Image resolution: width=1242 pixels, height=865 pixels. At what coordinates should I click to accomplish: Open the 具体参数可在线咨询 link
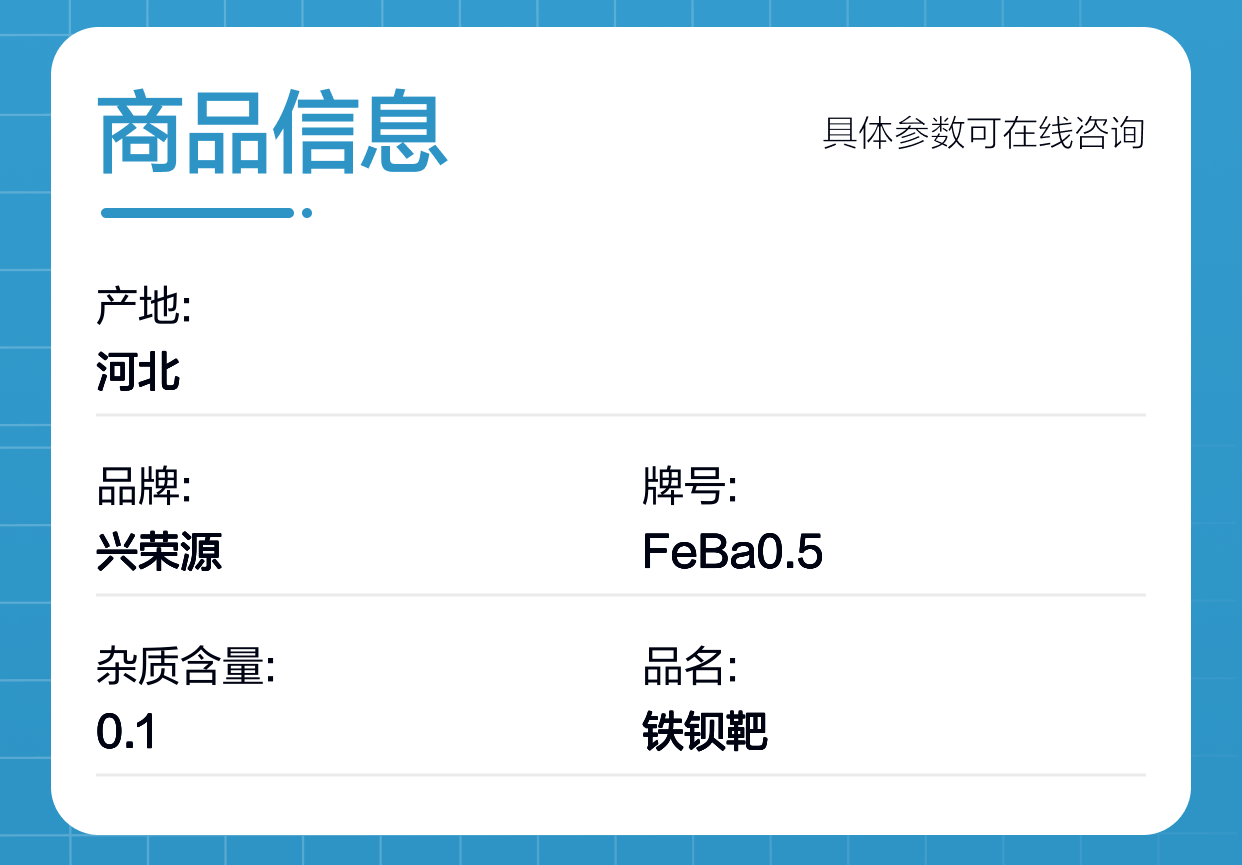pyautogui.click(x=983, y=133)
